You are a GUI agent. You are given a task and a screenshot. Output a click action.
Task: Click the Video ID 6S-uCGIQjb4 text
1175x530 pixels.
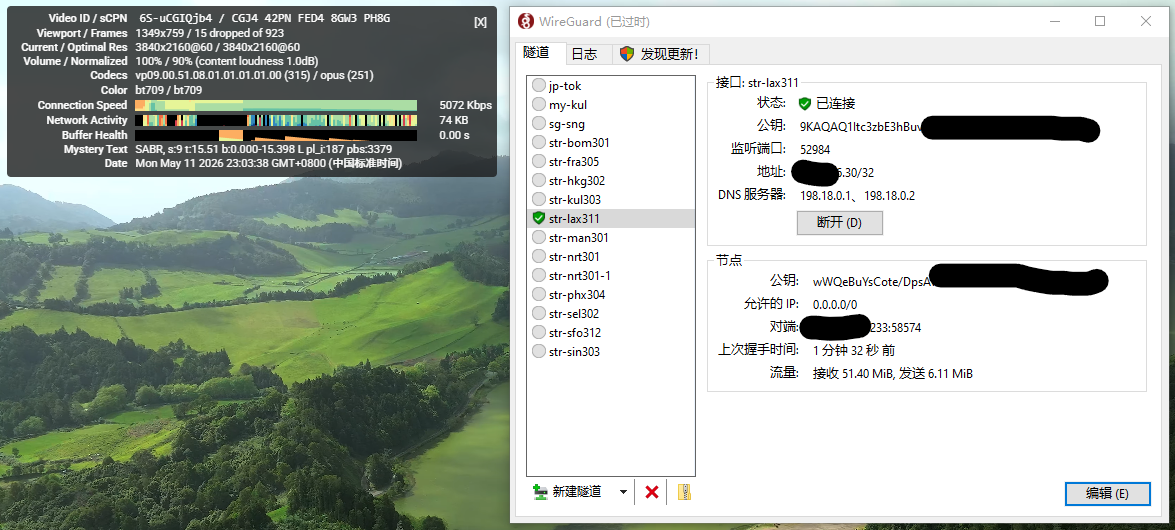click(x=176, y=18)
